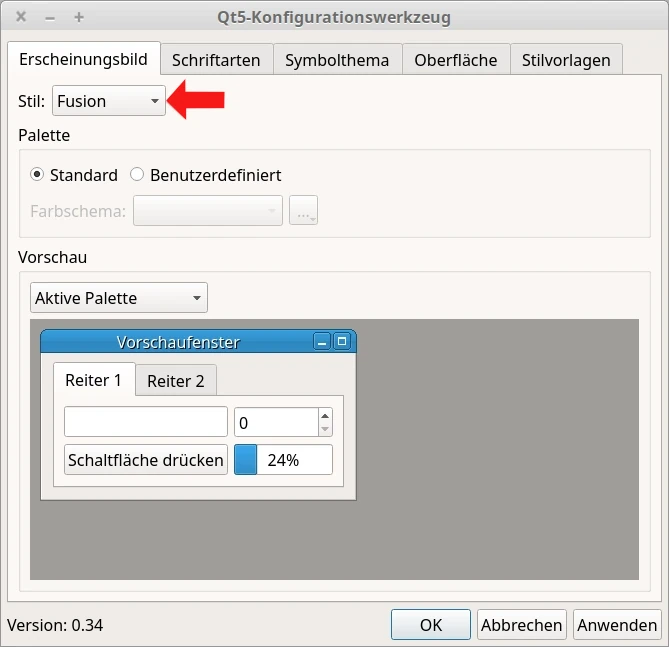Switch to the Schriftarten tab

click(x=216, y=60)
